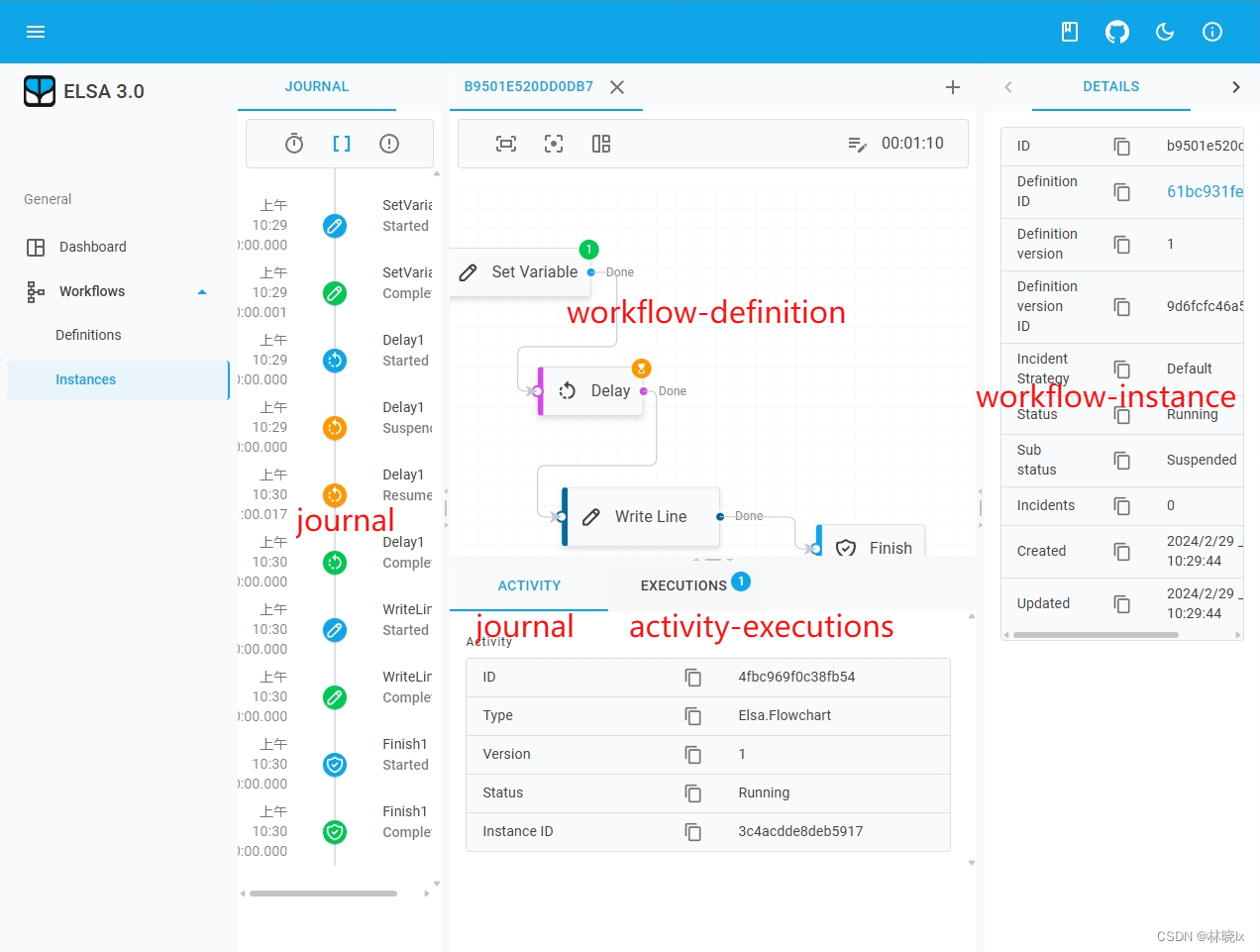1260x952 pixels.
Task: Add a new tab with plus button
Action: (x=952, y=87)
